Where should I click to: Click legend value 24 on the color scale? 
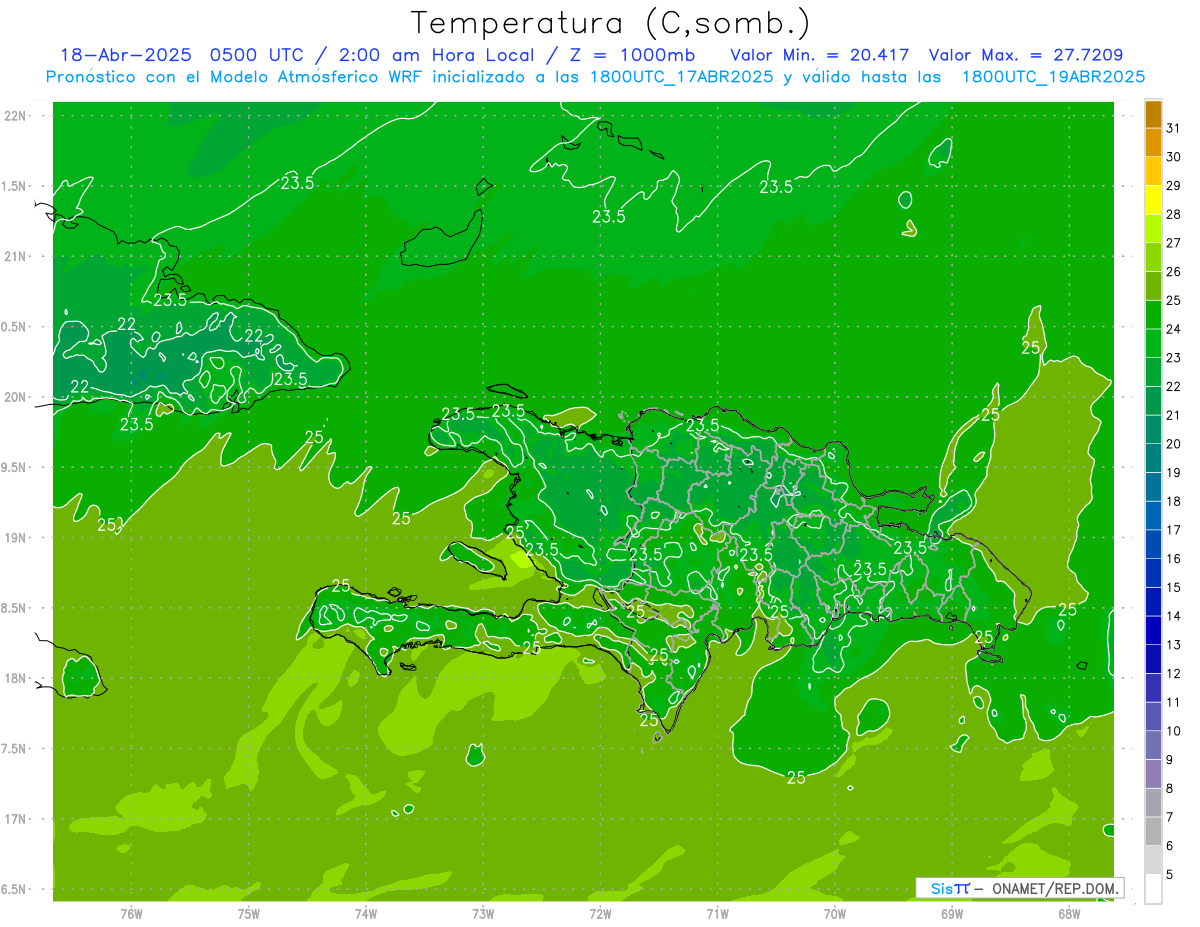pyautogui.click(x=1174, y=329)
